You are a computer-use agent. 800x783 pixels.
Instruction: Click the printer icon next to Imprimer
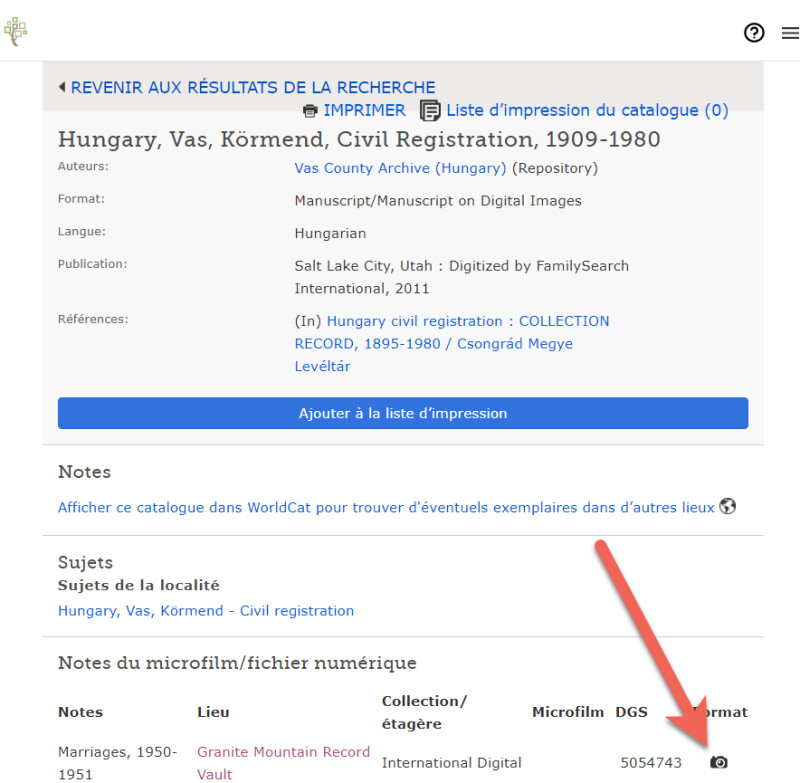(x=310, y=111)
